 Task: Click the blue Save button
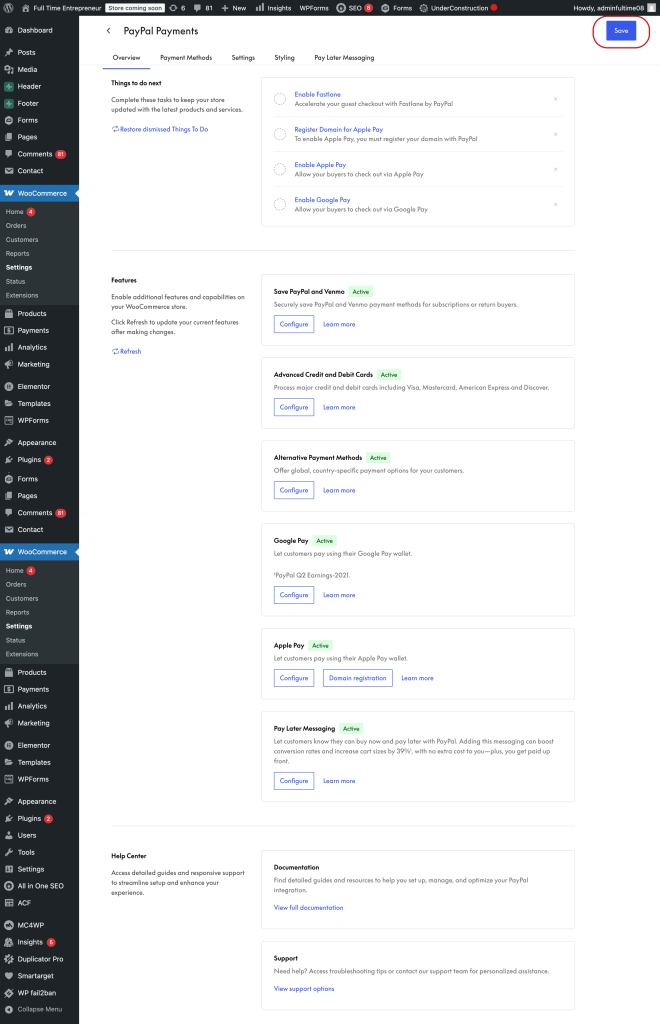(621, 31)
